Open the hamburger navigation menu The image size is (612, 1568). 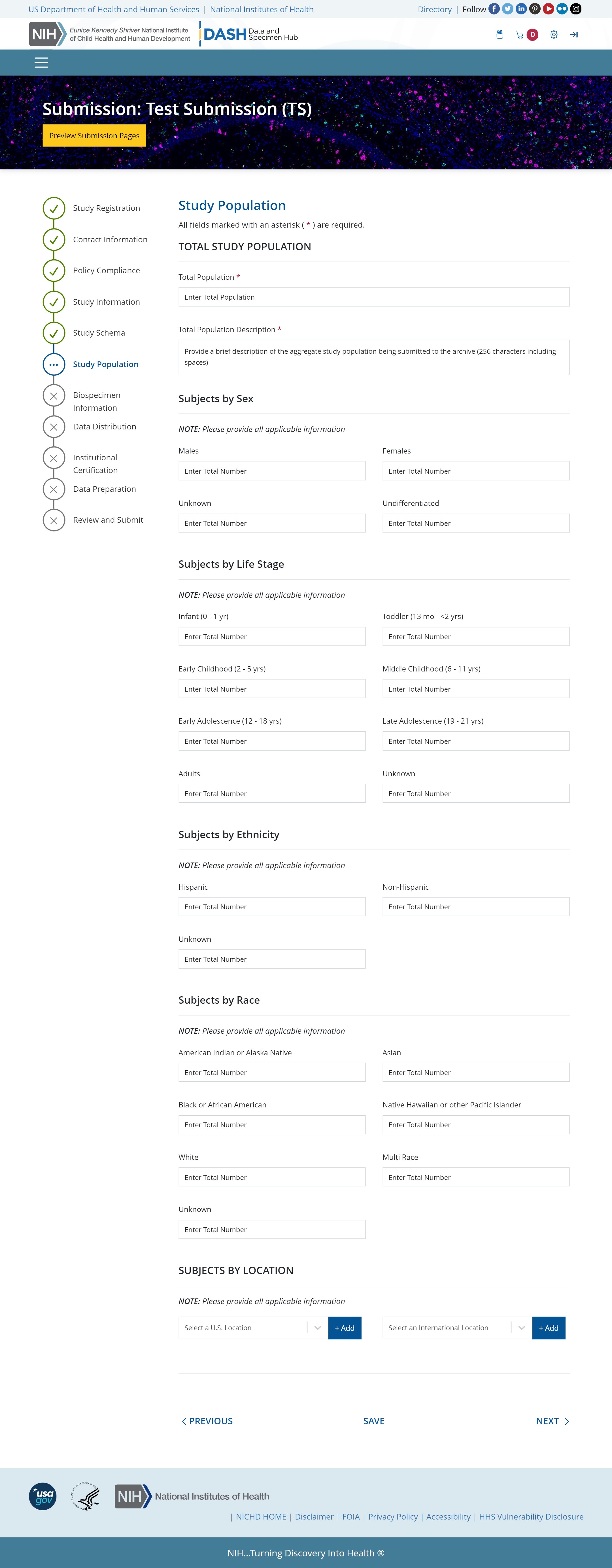tap(41, 63)
